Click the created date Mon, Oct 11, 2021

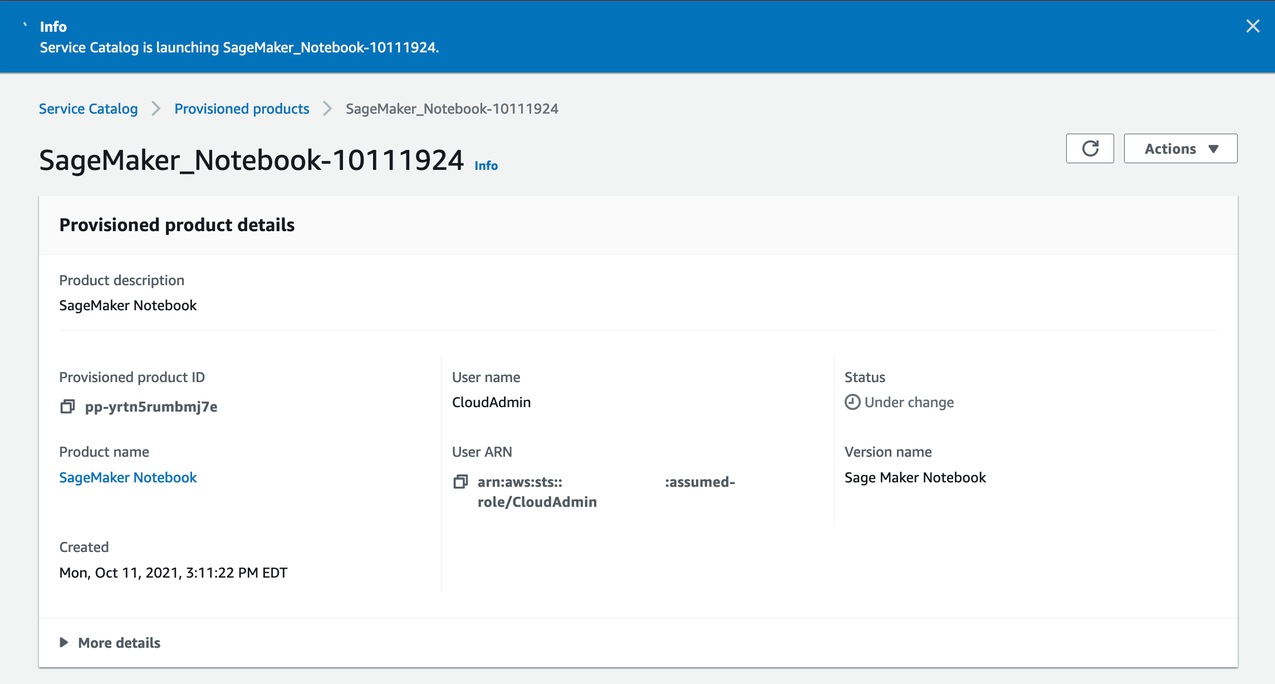pos(173,573)
